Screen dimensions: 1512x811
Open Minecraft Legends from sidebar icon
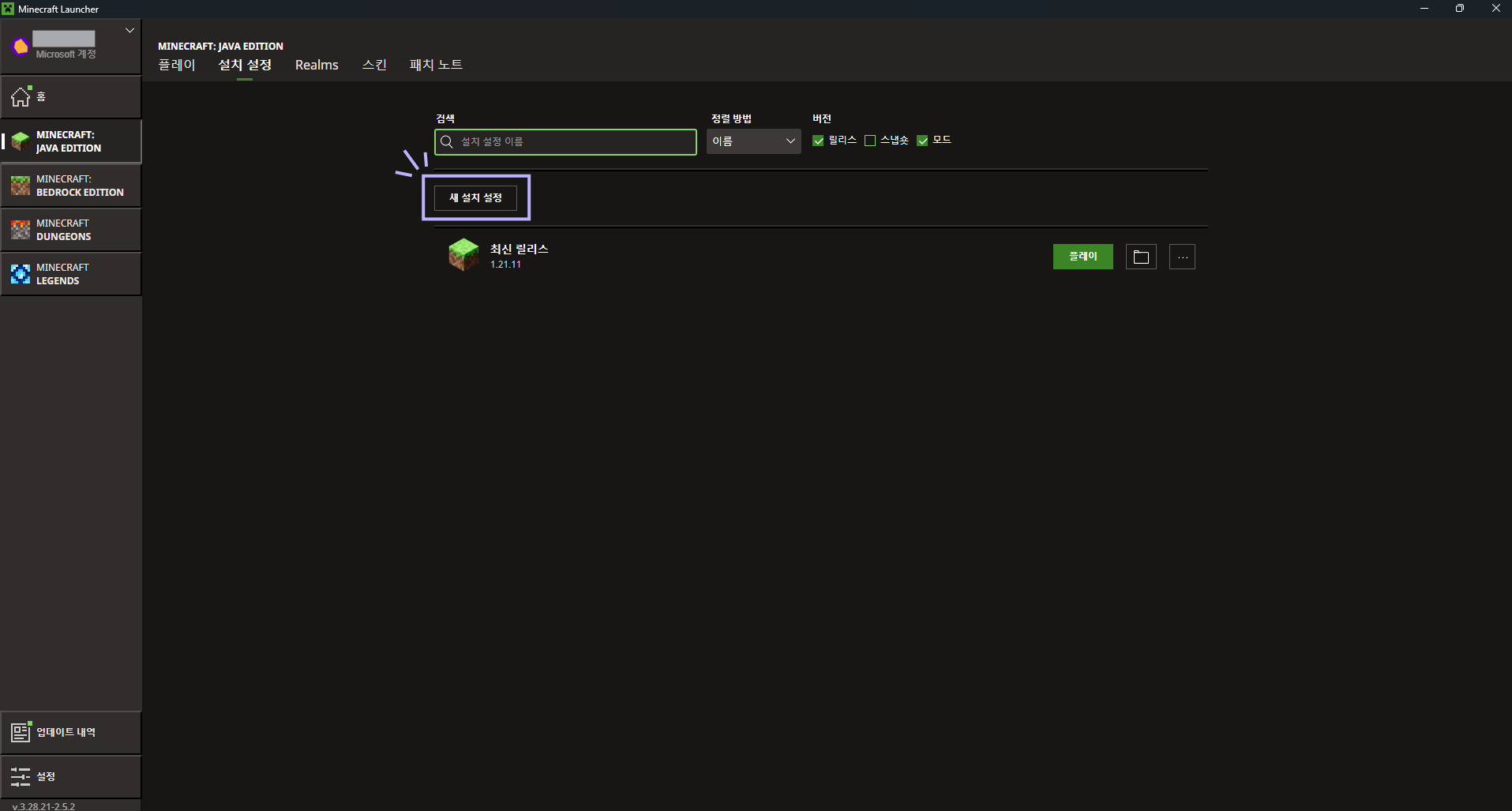[x=21, y=274]
